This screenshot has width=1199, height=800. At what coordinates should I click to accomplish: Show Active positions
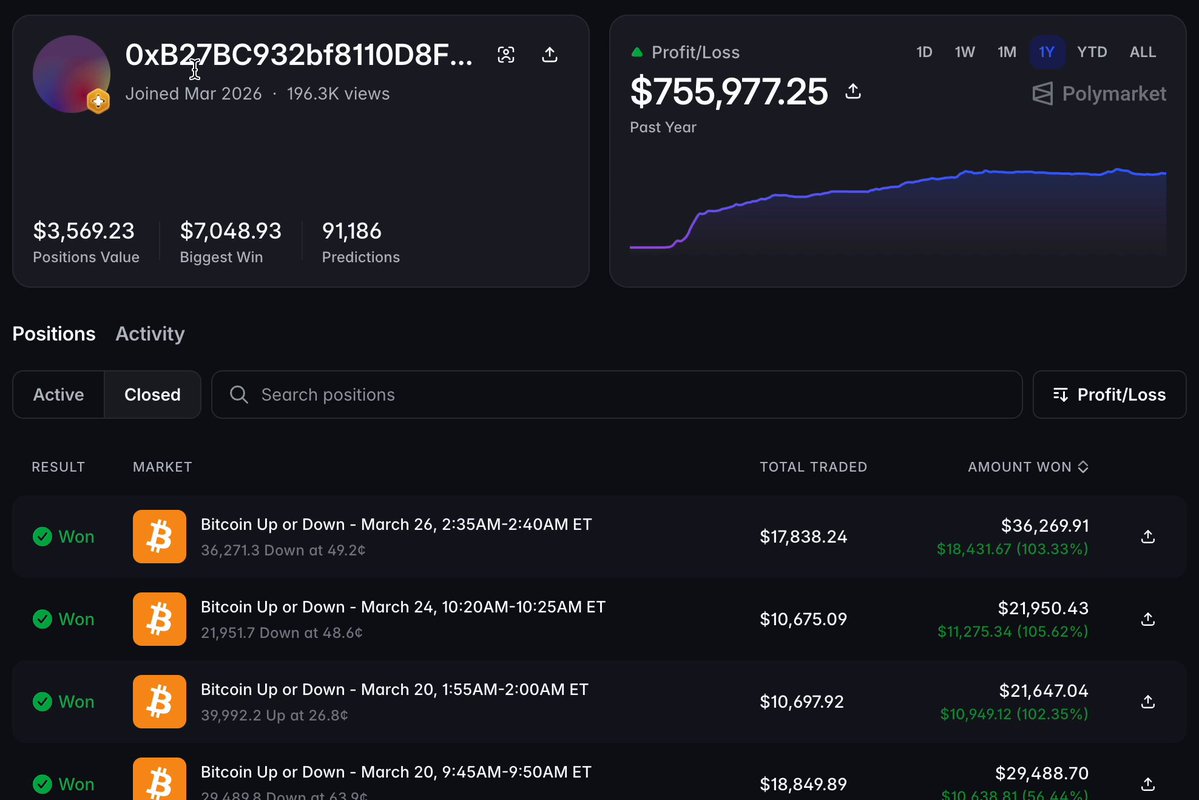point(58,395)
